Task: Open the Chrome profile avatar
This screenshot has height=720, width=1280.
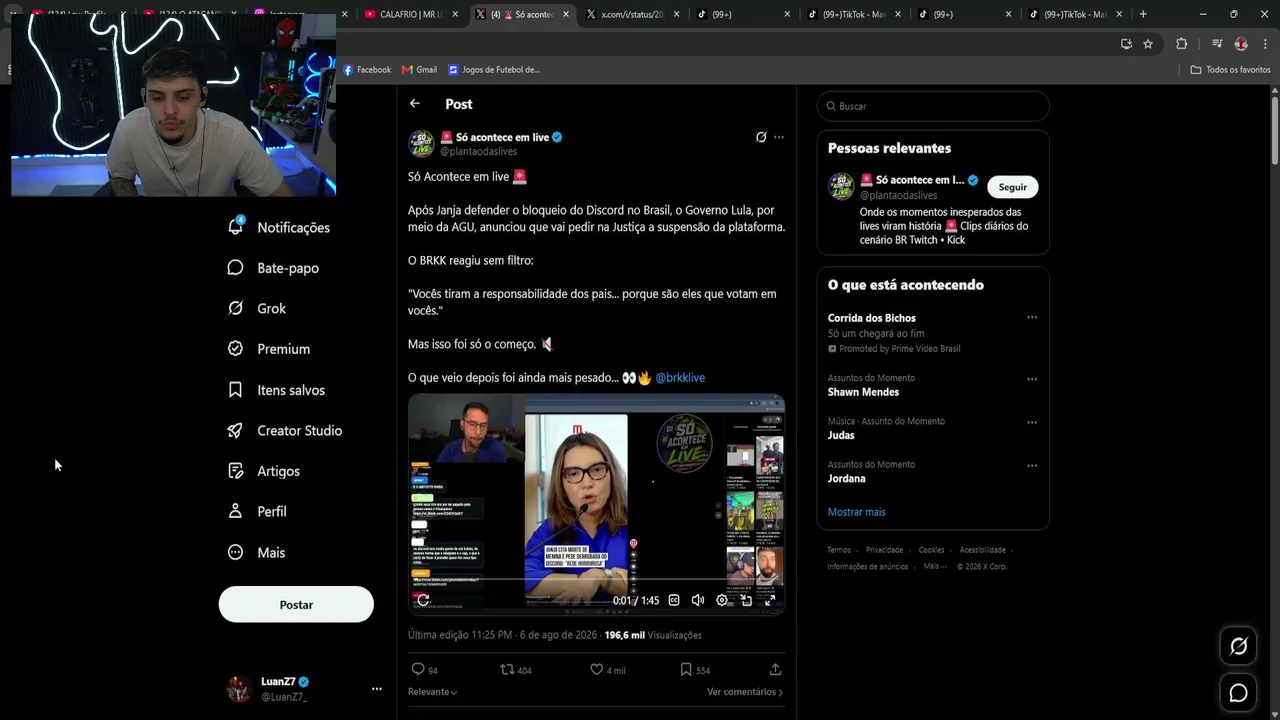Action: (1241, 44)
